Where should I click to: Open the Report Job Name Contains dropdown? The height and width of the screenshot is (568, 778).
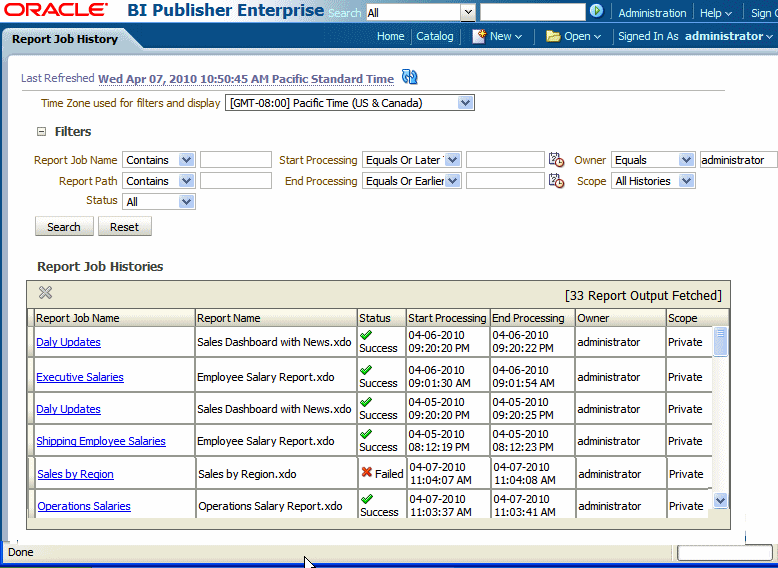point(186,160)
